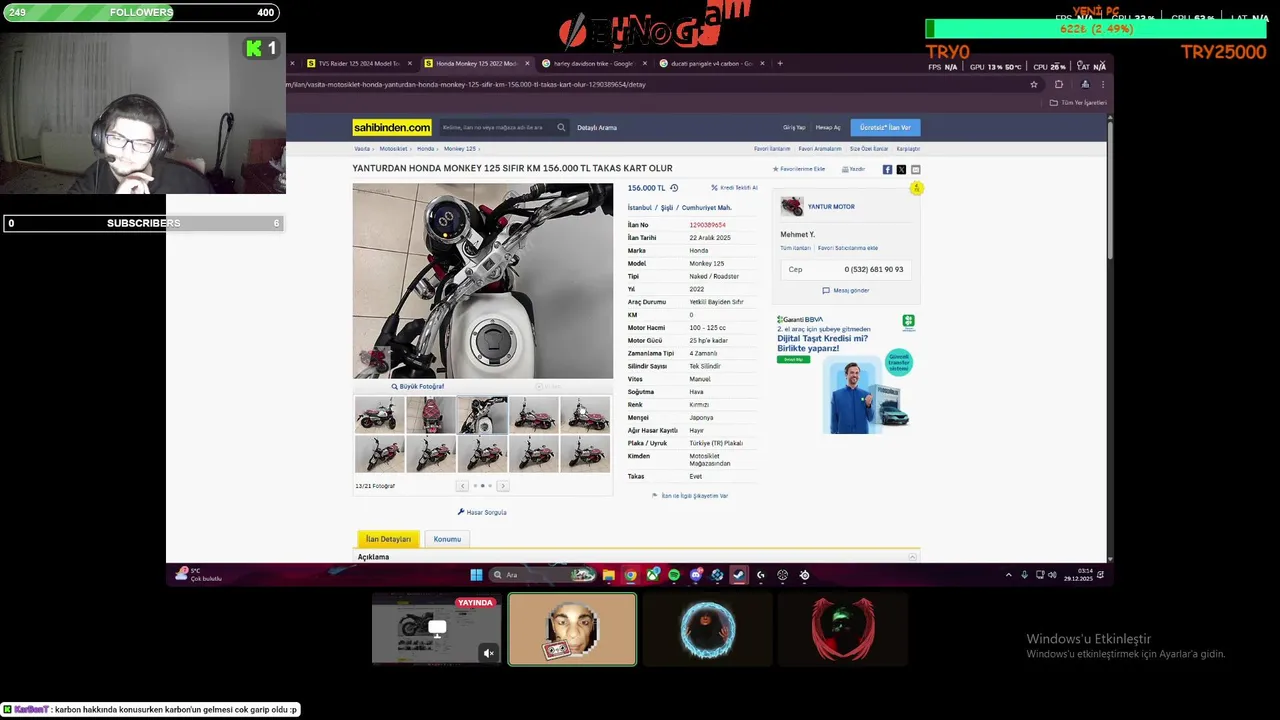Switch to Konumu tab
1280x720 pixels.
point(447,539)
